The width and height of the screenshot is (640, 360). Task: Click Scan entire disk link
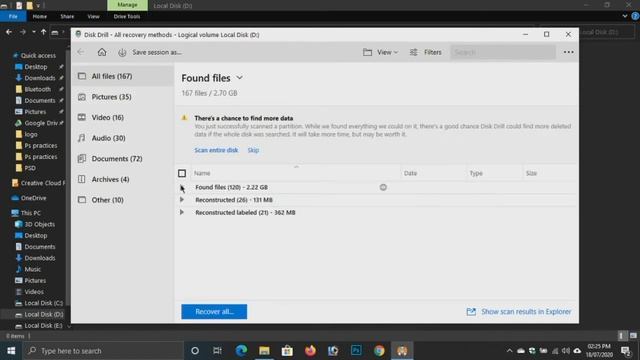[216, 150]
